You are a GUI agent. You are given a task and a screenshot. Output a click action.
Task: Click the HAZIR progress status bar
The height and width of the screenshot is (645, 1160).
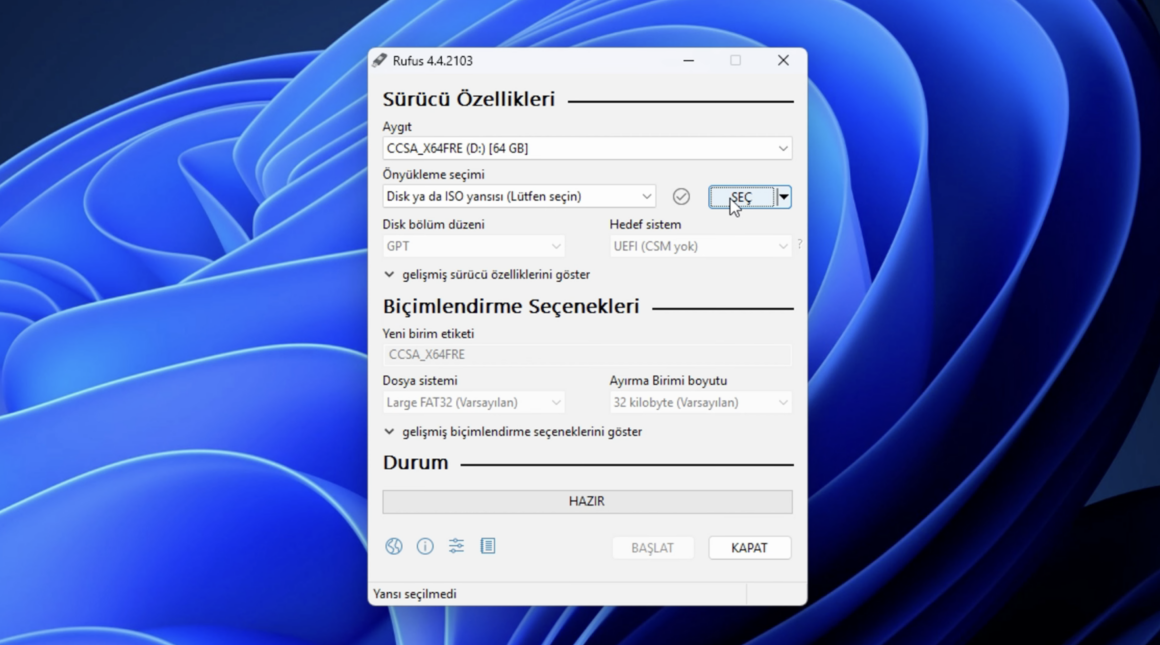click(587, 502)
